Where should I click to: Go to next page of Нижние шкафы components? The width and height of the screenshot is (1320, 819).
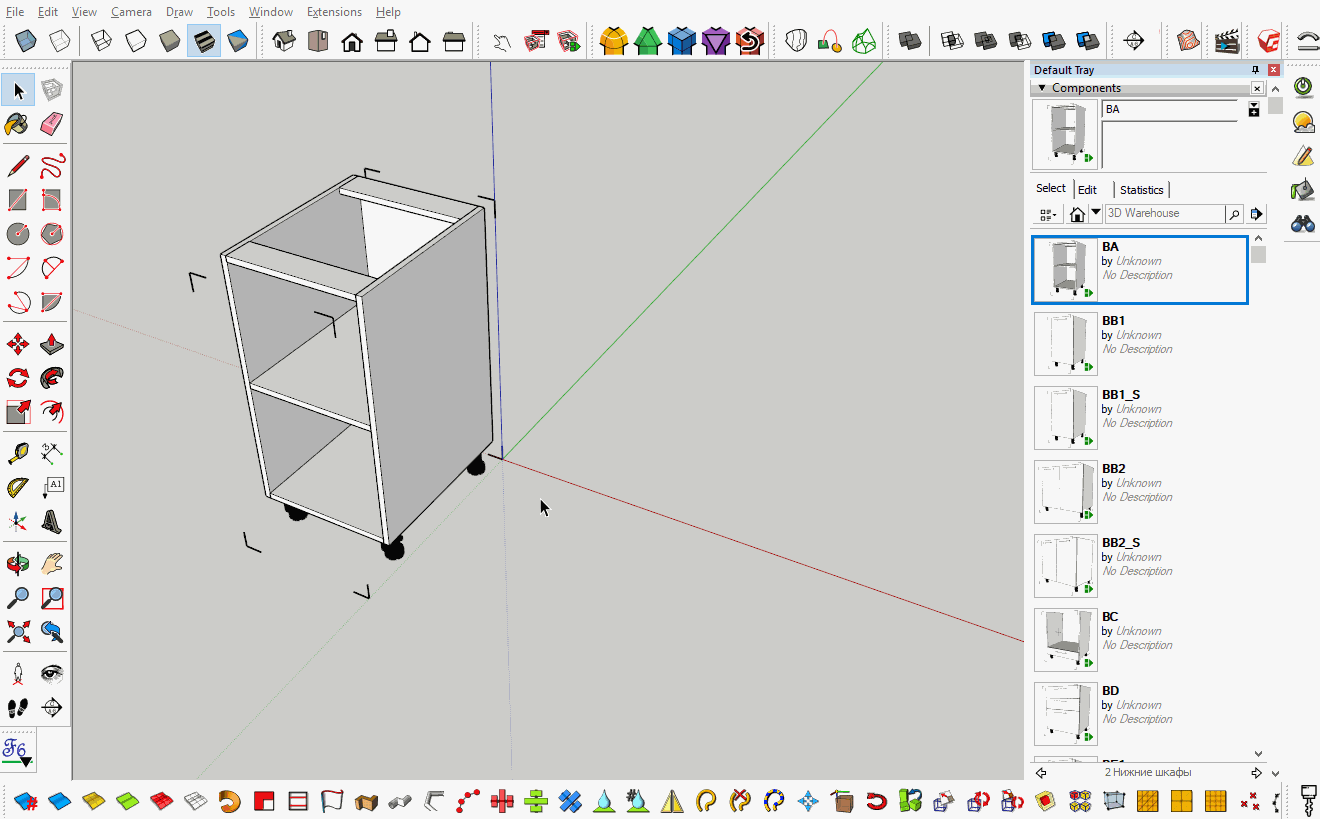[1256, 772]
